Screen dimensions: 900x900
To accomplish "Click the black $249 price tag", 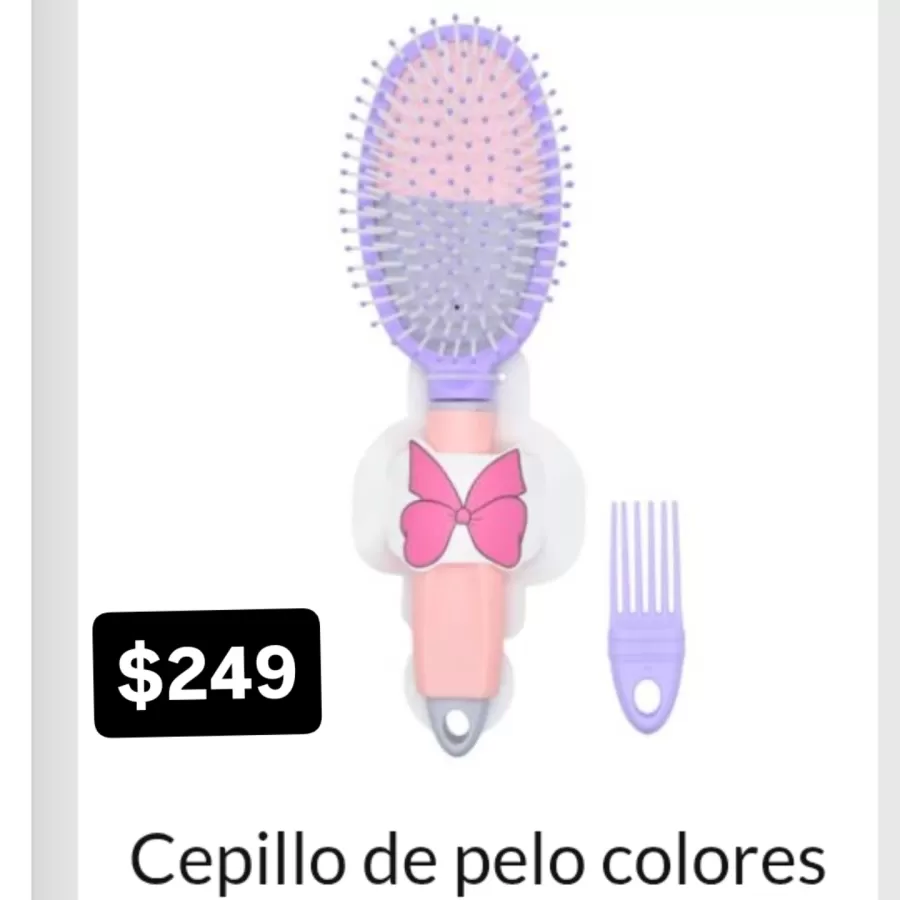I will coord(207,673).
